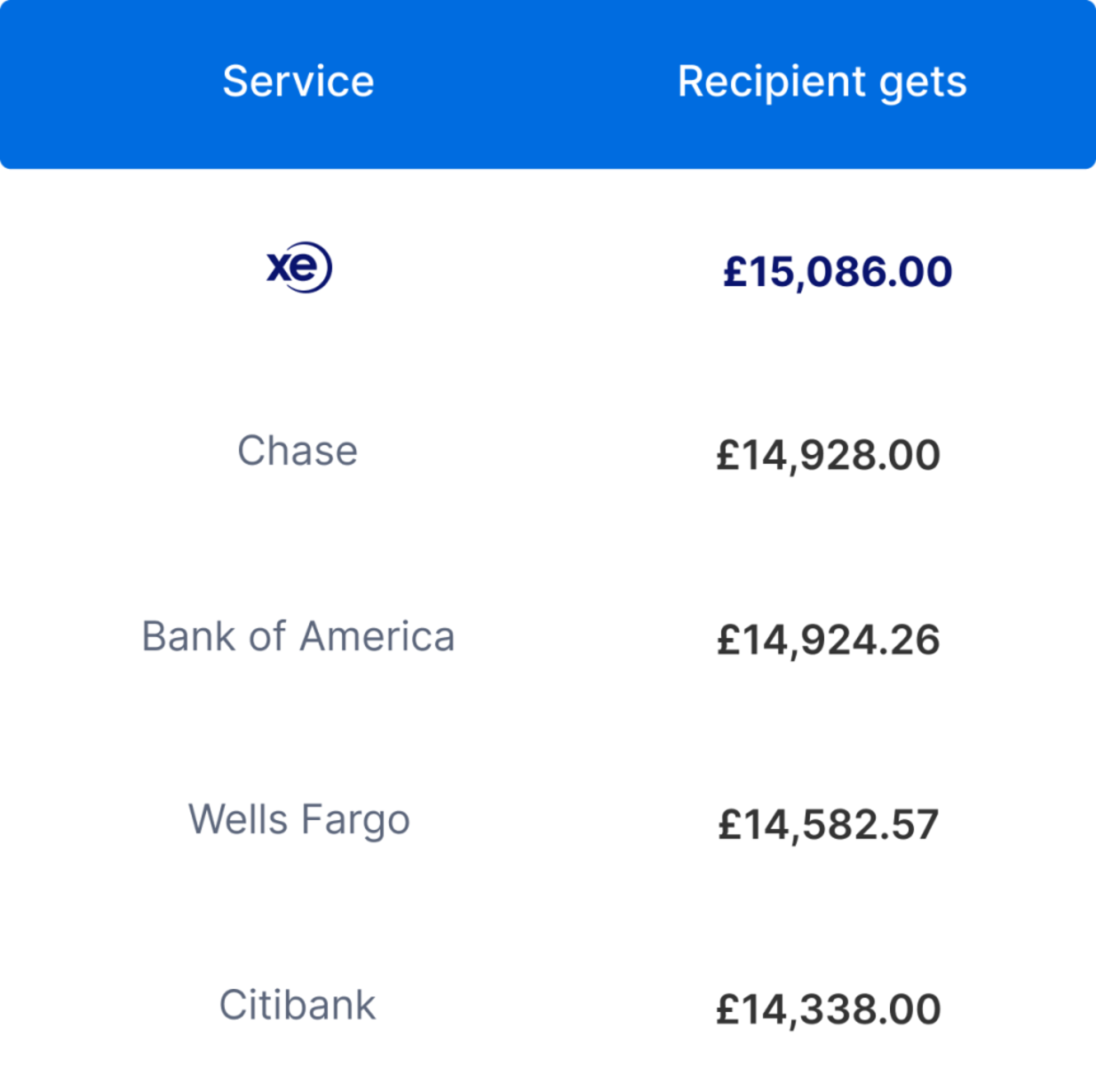
Task: Click the £14,924.26 amount
Action: point(829,640)
